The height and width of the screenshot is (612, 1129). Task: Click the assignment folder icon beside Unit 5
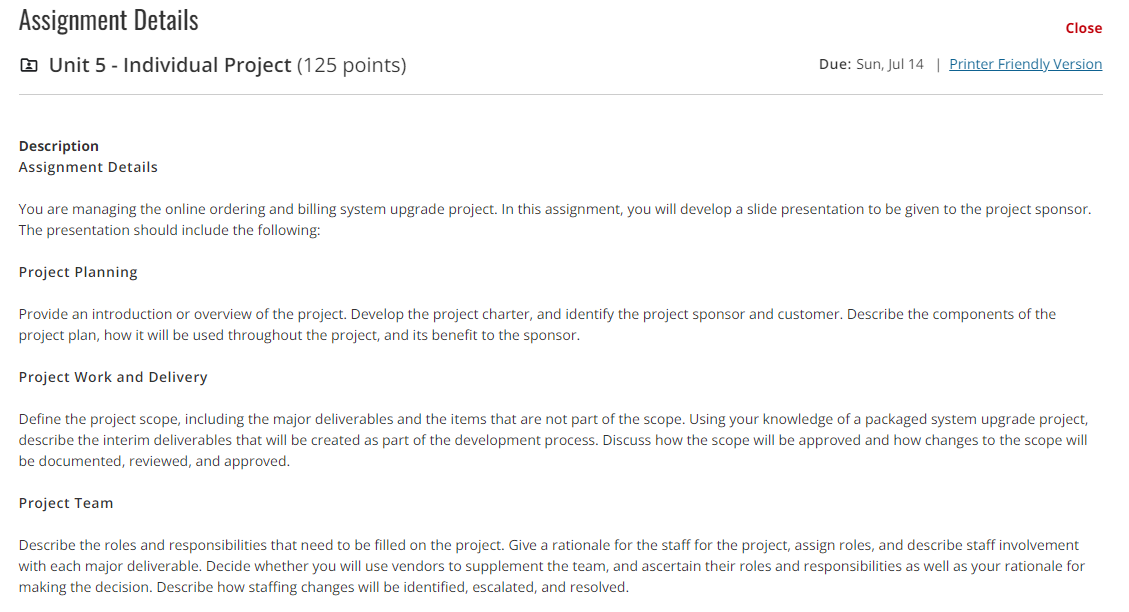pyautogui.click(x=28, y=65)
